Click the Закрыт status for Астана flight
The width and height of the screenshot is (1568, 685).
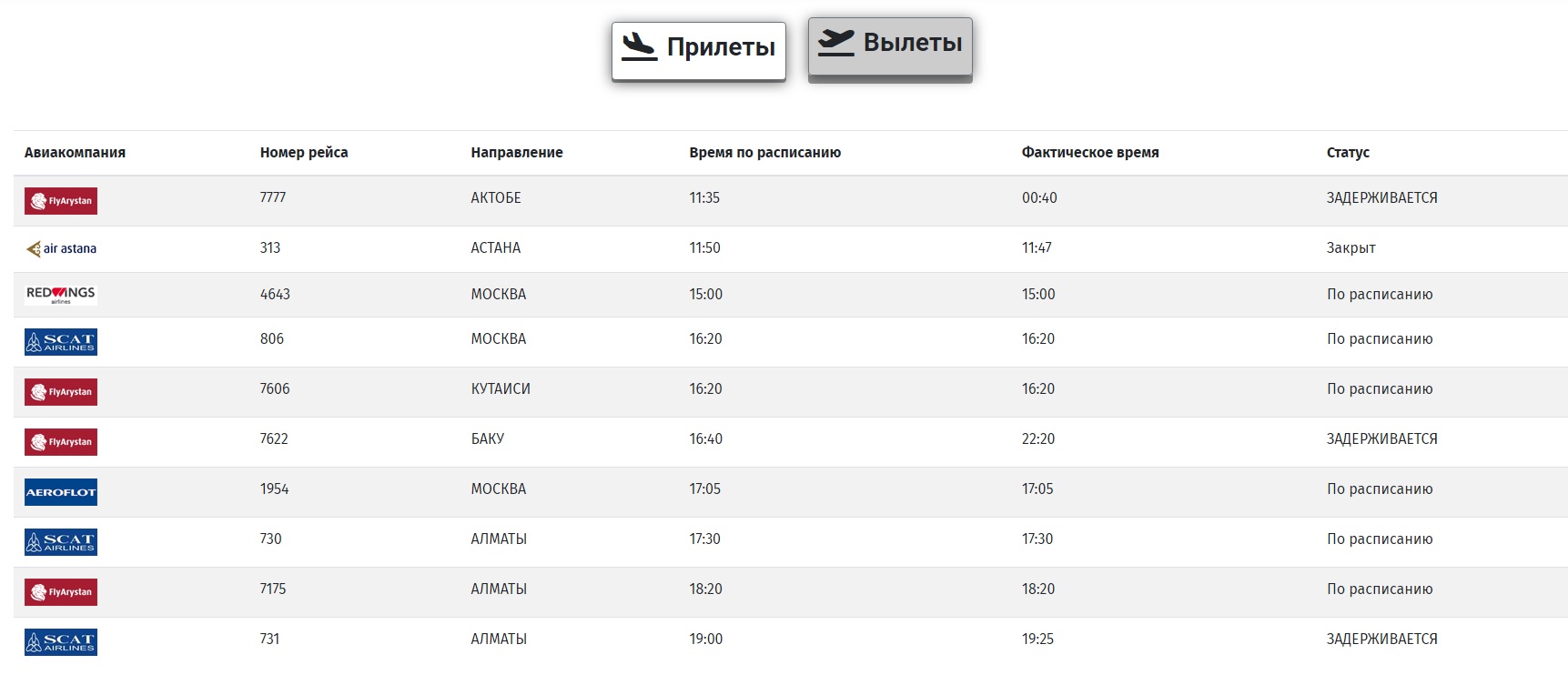pyautogui.click(x=1351, y=248)
